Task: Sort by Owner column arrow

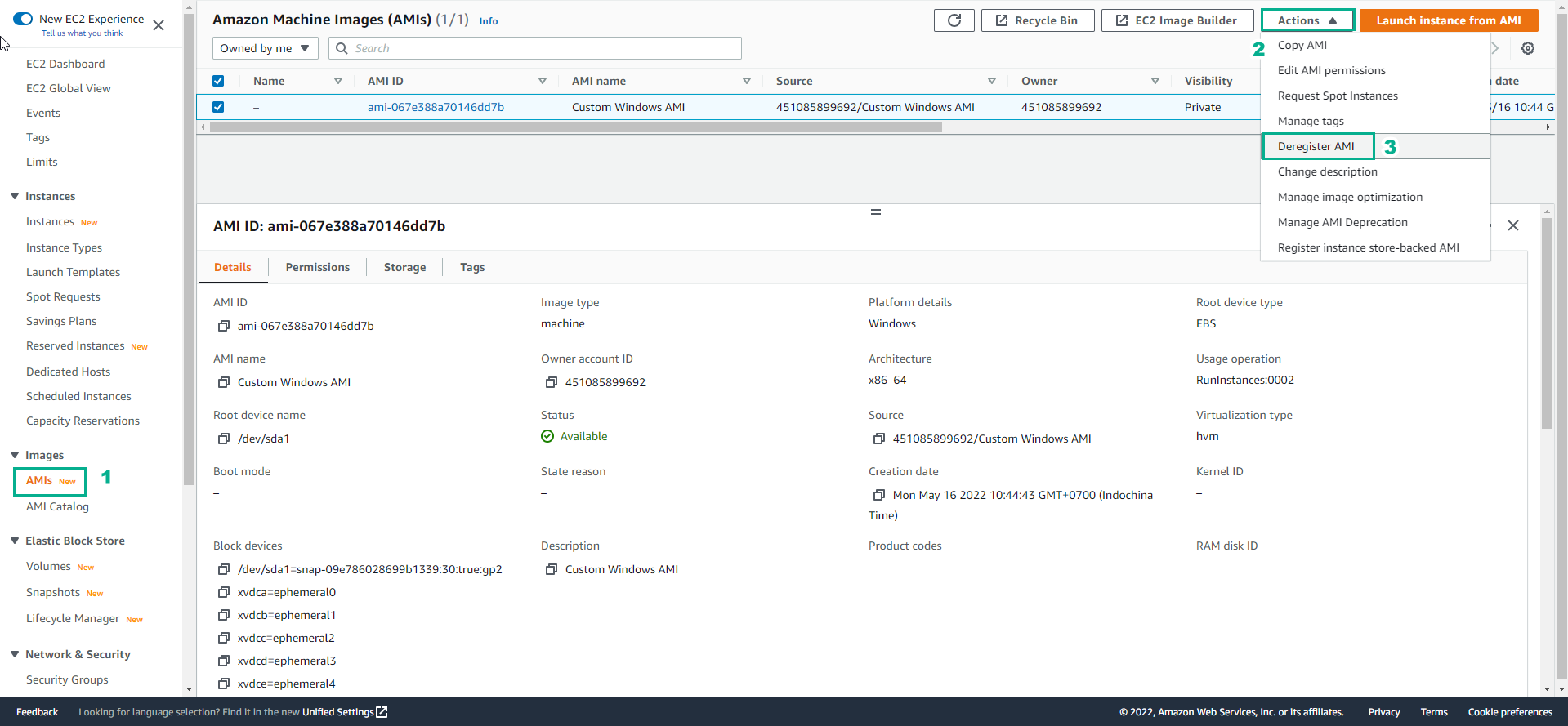Action: coord(1155,81)
